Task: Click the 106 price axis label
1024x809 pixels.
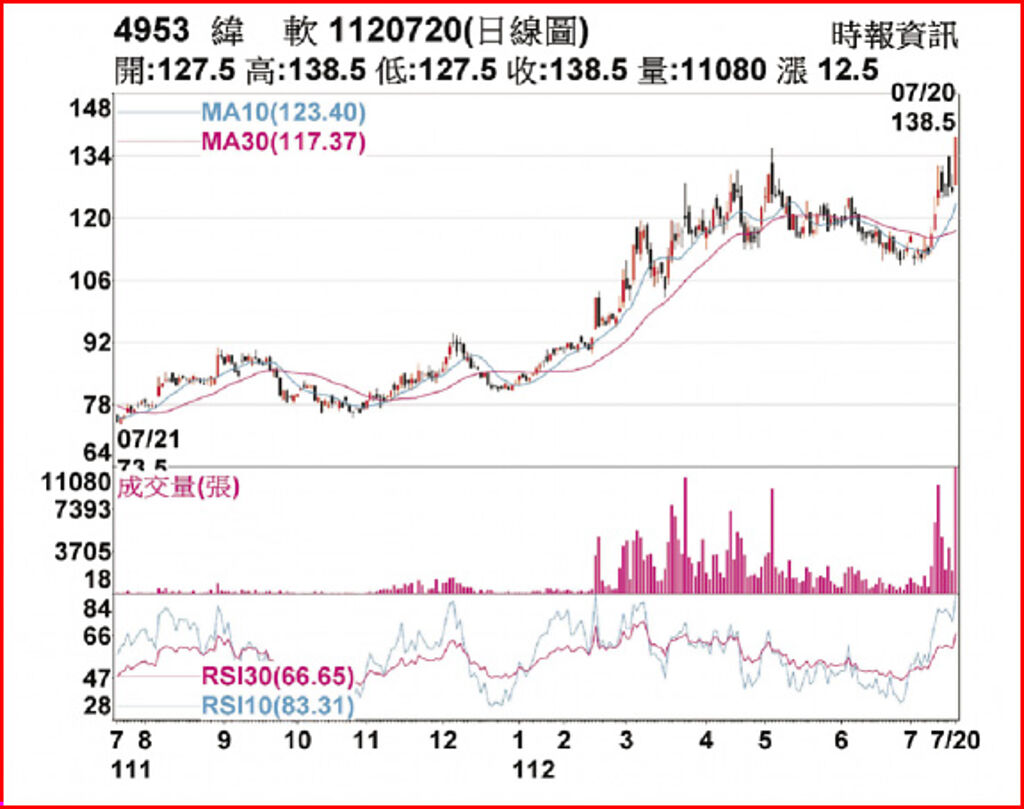Action: tap(89, 281)
